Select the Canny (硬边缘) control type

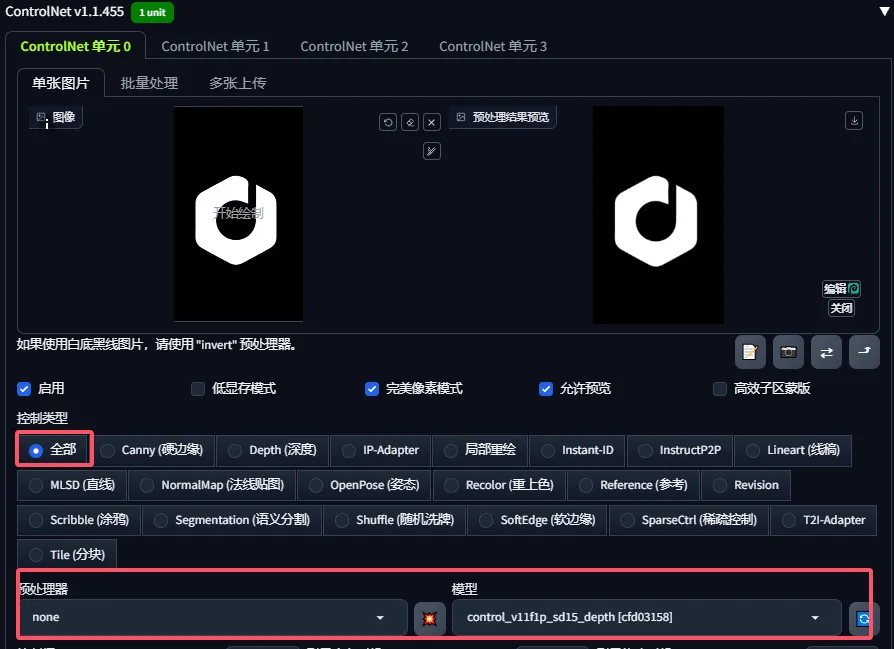[x=152, y=451]
